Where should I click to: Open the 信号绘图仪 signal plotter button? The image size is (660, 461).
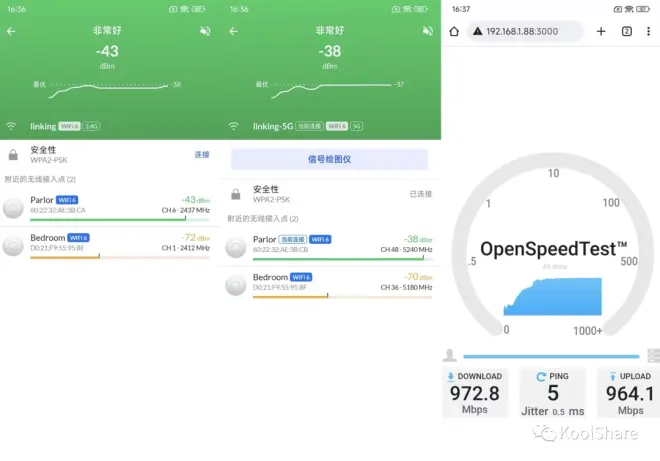(x=330, y=159)
